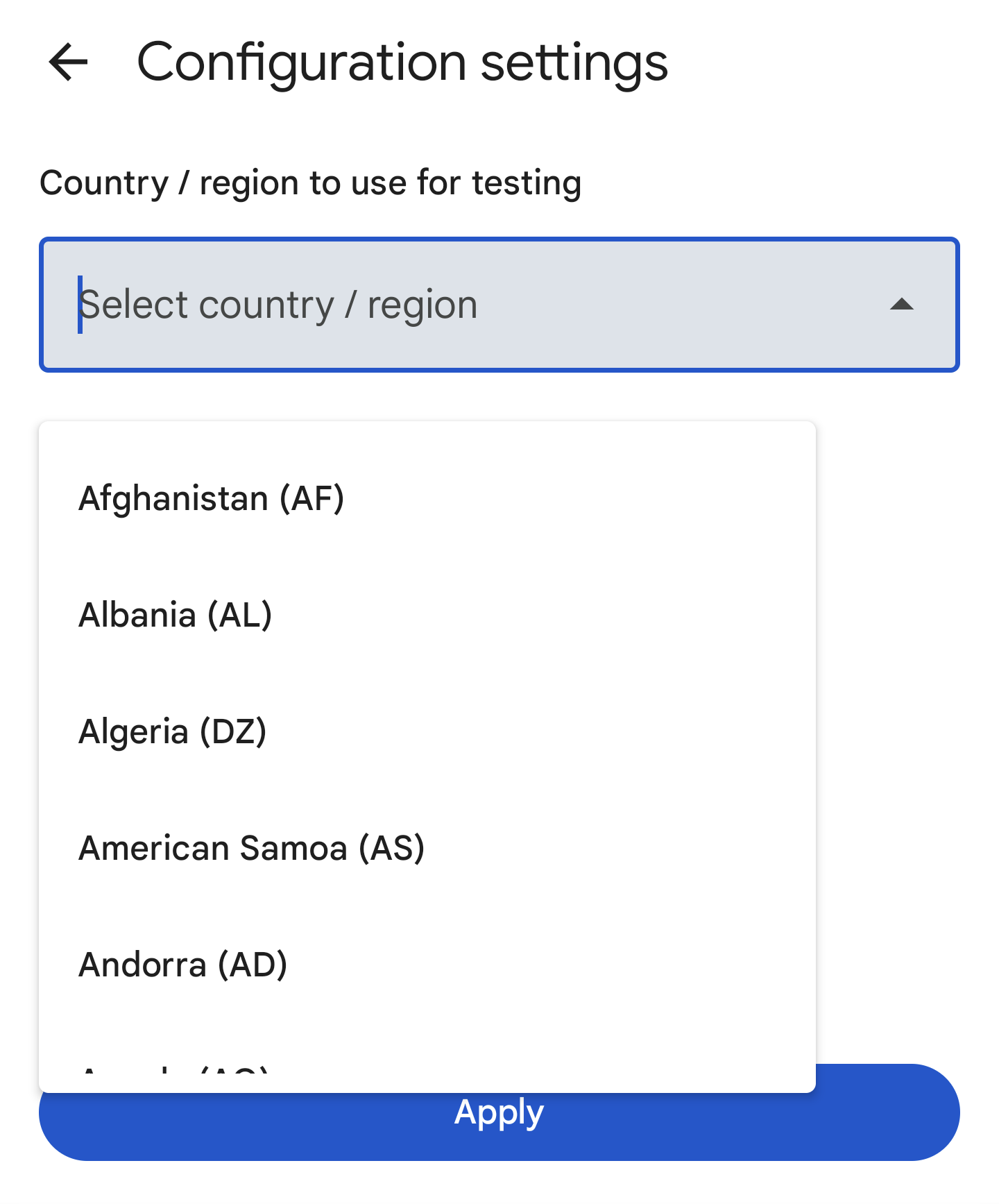
Task: Select Andorra (AD) from the list
Action: (183, 964)
